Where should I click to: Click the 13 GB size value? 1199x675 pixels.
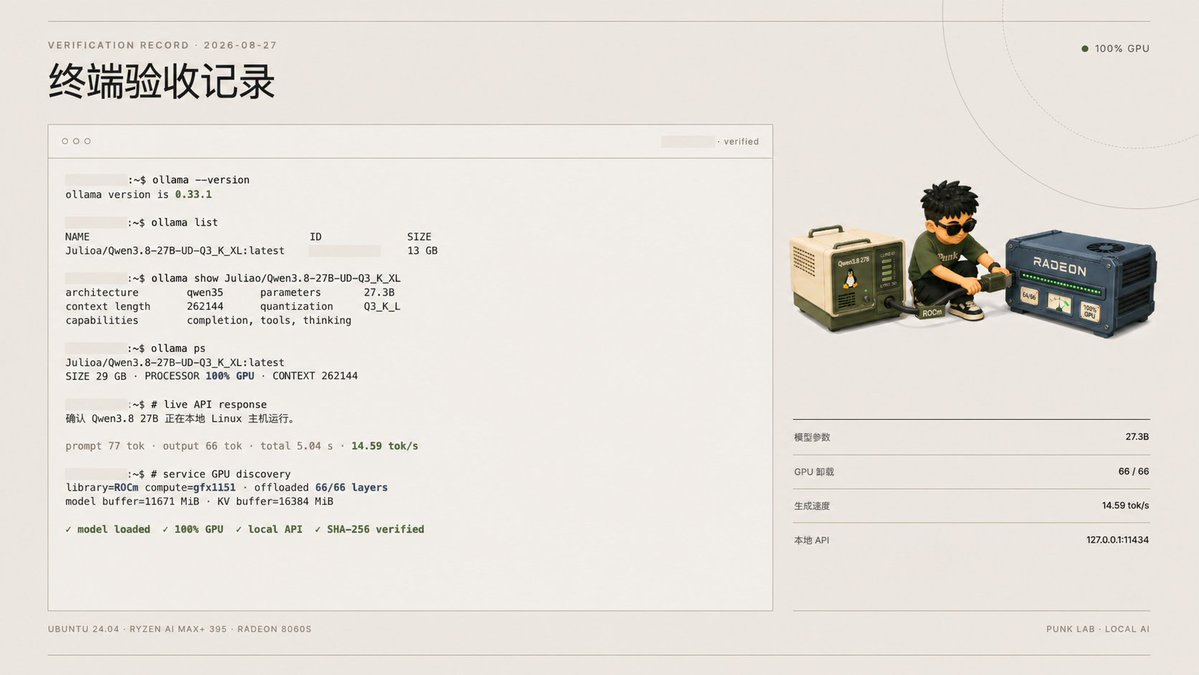coord(422,251)
